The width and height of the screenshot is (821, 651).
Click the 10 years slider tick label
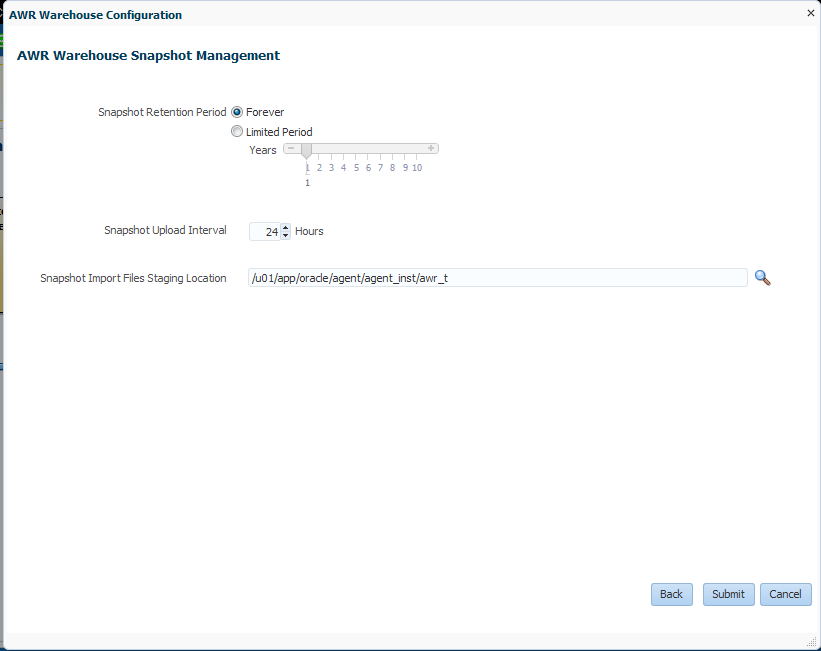point(417,168)
